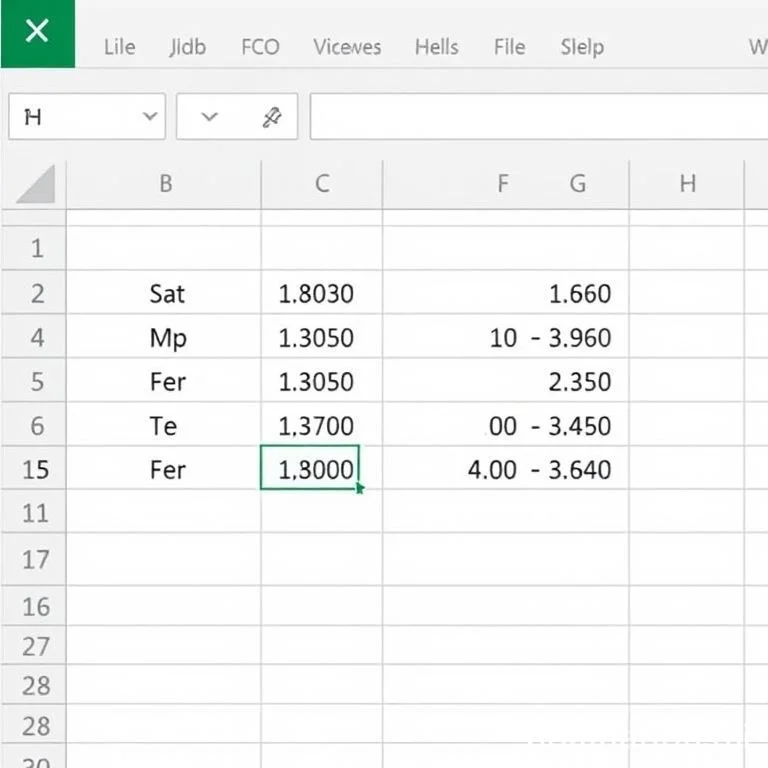Click the cell with value 1.8030
The height and width of the screenshot is (768, 768).
point(316,294)
